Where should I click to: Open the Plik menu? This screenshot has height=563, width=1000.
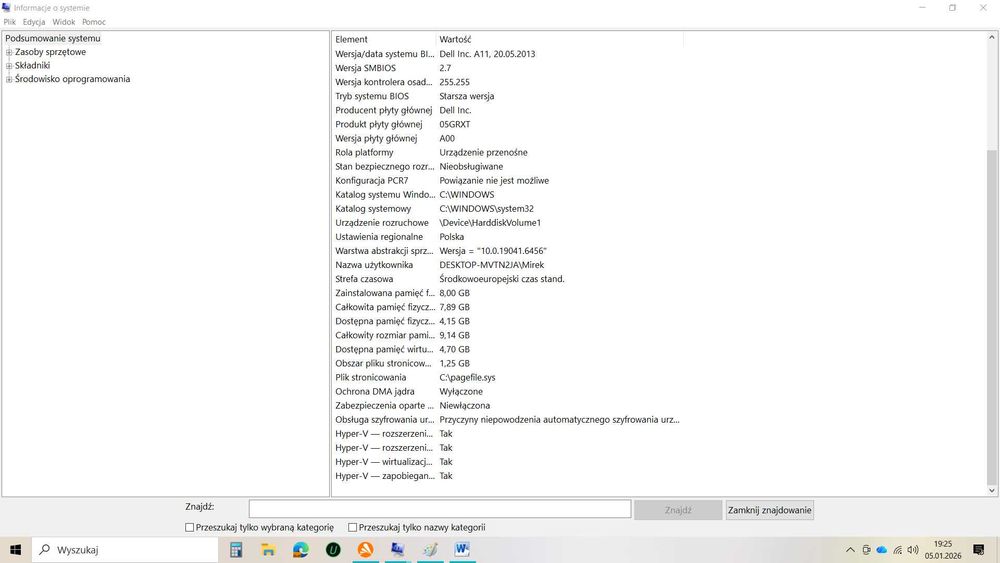pos(10,22)
